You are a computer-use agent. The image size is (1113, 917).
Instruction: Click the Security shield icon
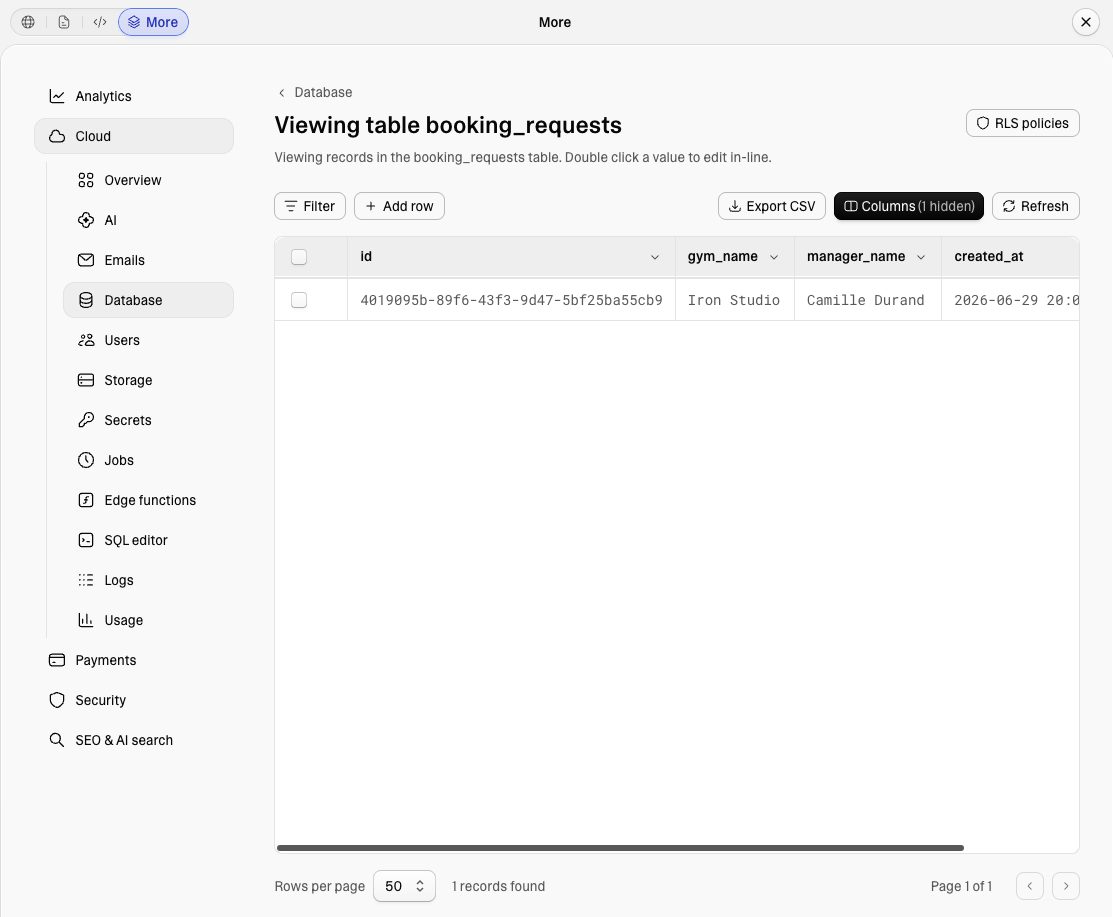pyautogui.click(x=57, y=701)
